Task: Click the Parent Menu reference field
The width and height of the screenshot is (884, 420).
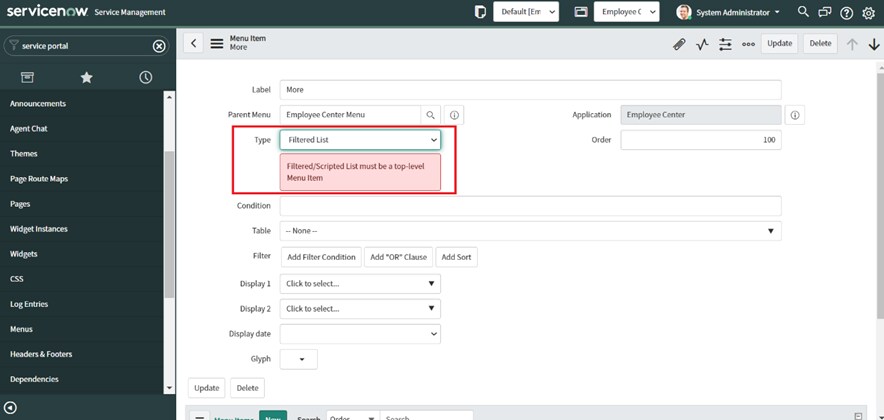Action: [350, 115]
